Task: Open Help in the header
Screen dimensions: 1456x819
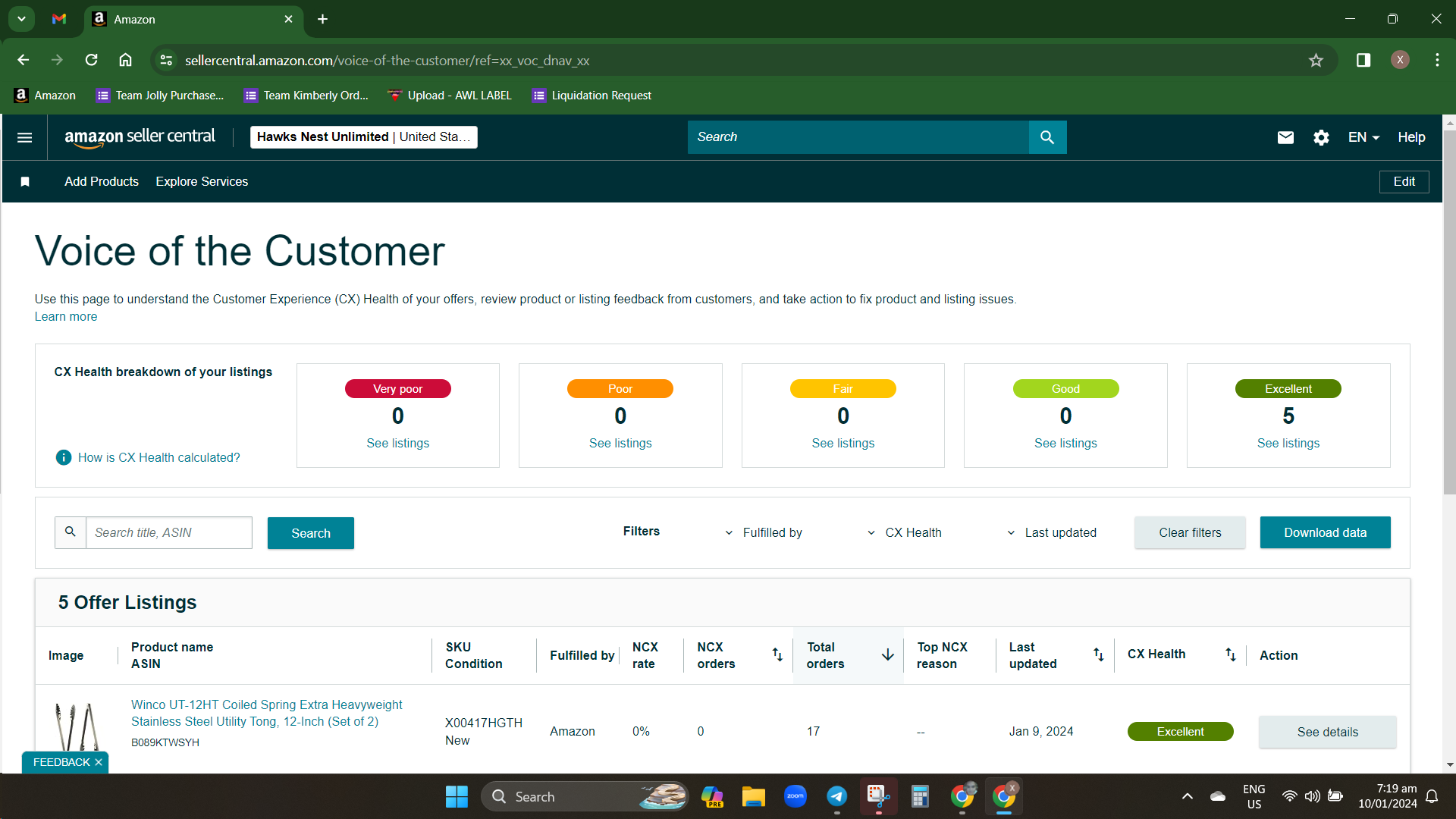Action: (x=1411, y=137)
